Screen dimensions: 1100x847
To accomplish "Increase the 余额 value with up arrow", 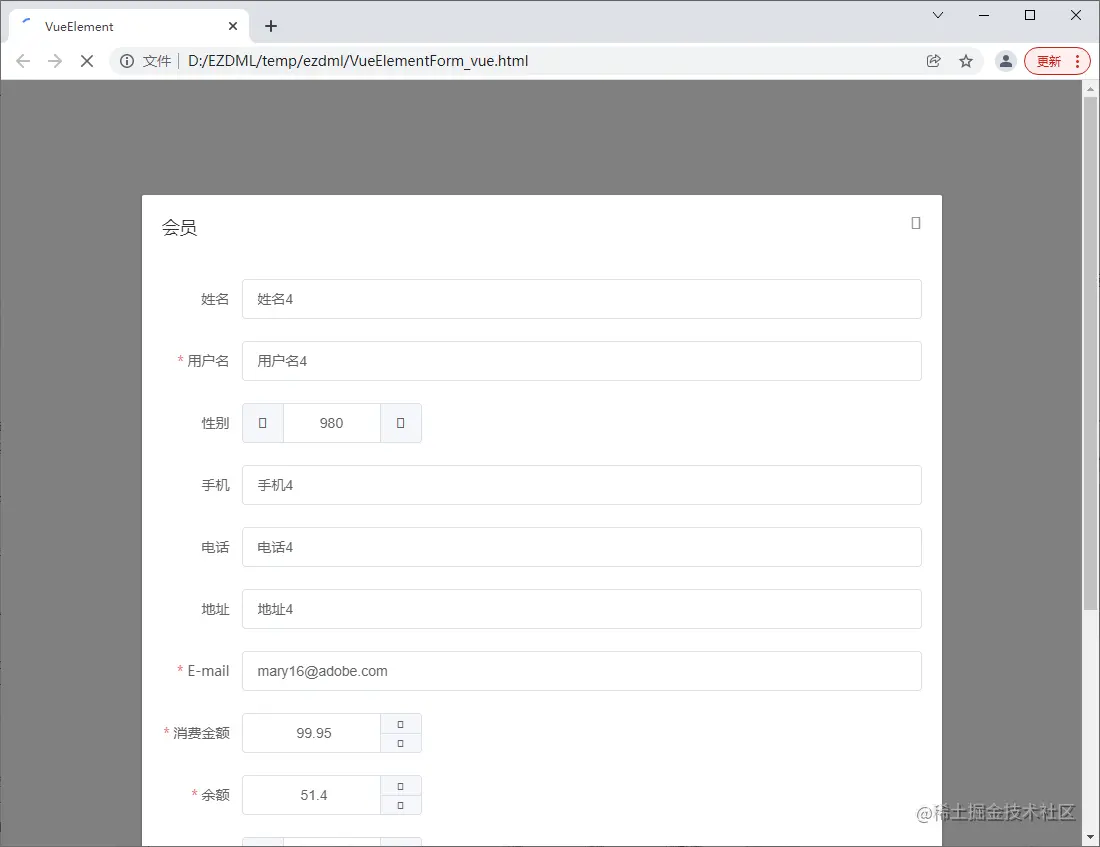I will click(x=401, y=786).
